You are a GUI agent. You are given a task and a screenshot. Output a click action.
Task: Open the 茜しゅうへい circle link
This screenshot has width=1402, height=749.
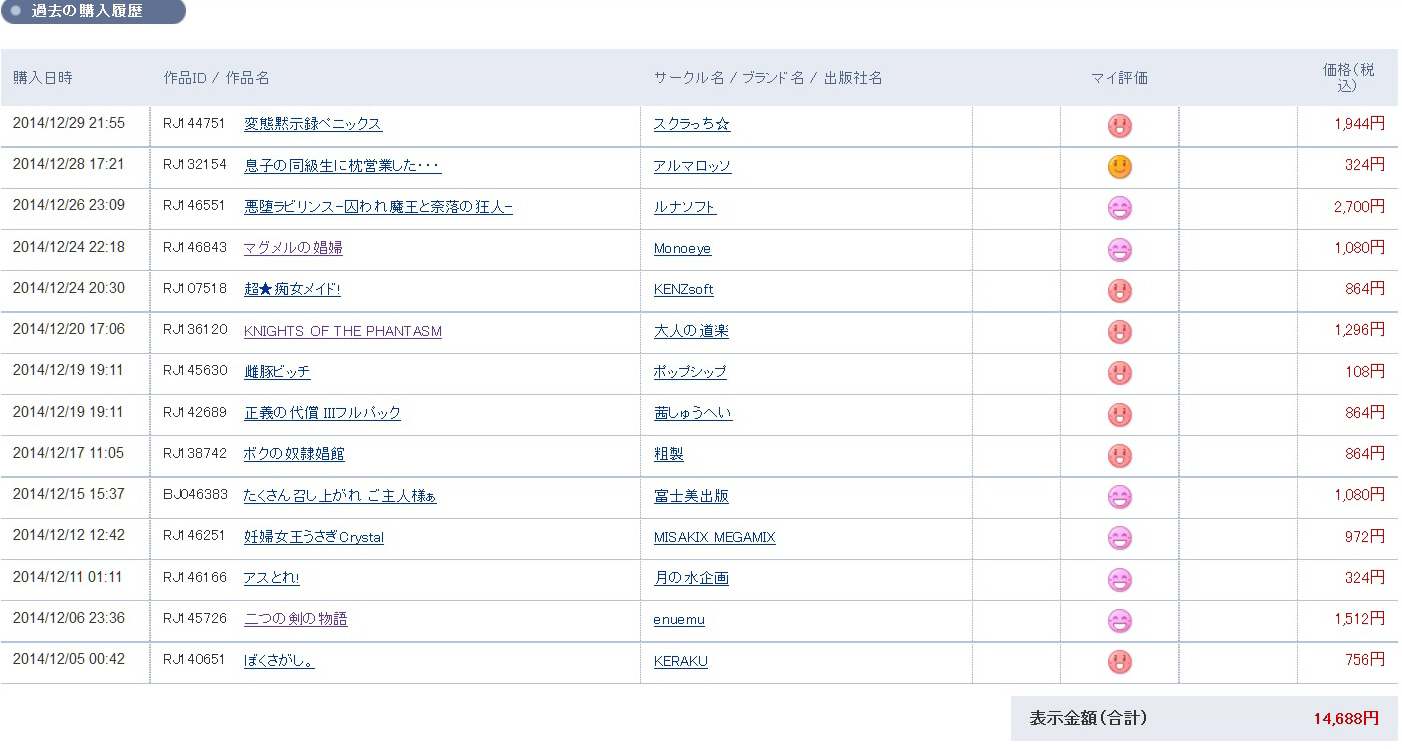(693, 413)
